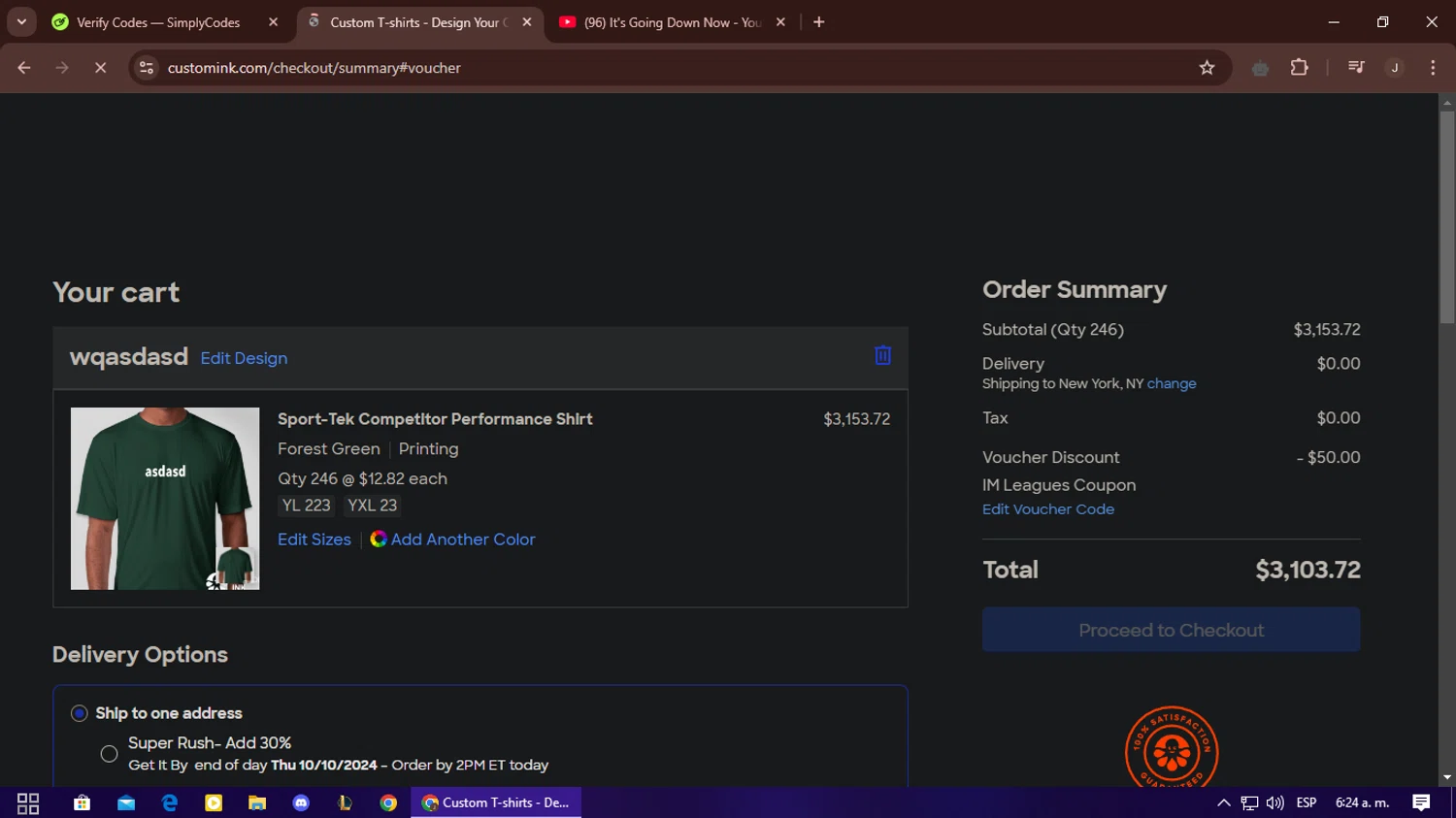Open Chrome three-dot menu

[1433, 68]
